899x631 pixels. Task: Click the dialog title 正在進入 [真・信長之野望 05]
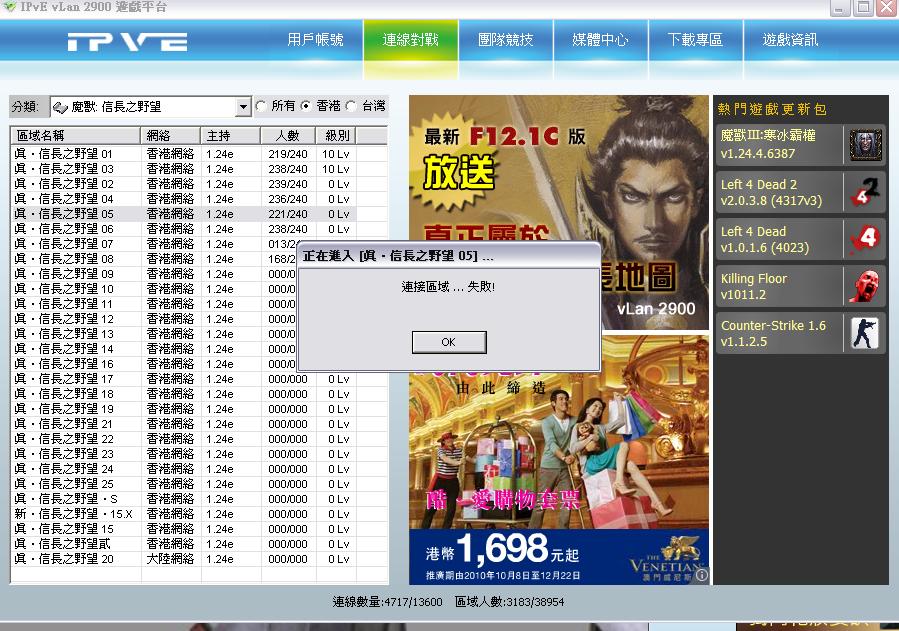(x=398, y=256)
